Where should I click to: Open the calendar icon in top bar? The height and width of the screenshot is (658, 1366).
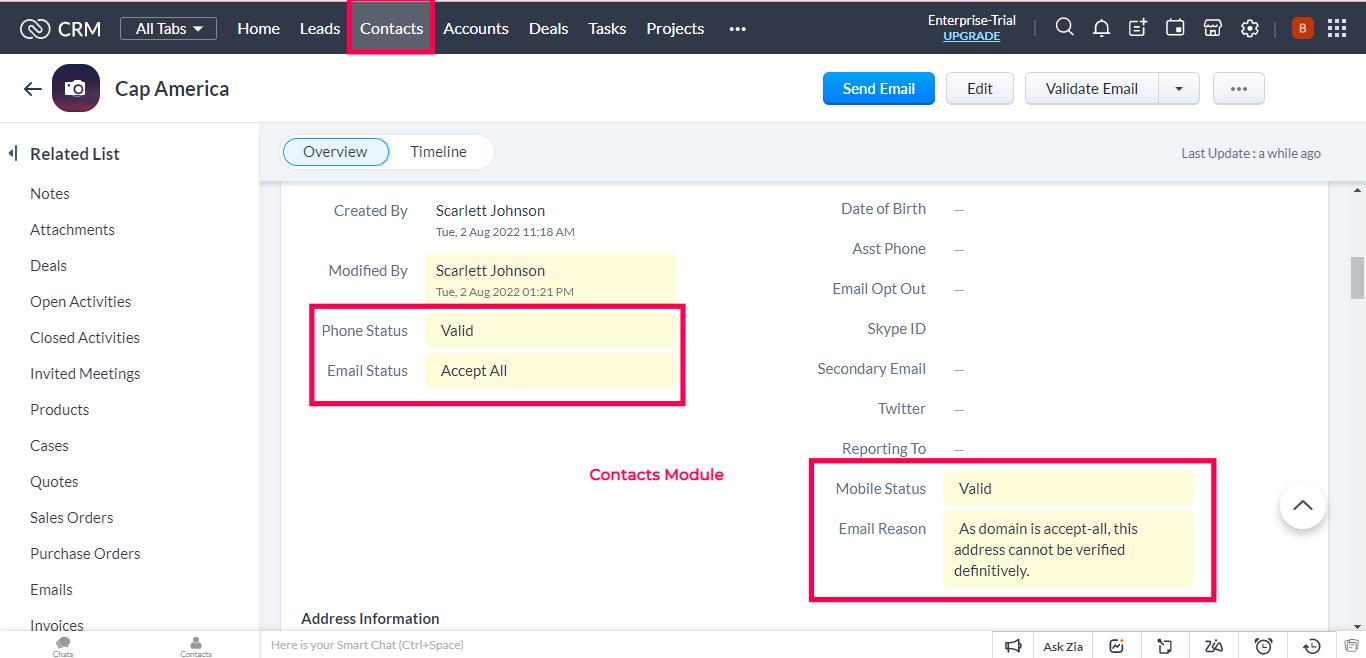coord(1175,28)
